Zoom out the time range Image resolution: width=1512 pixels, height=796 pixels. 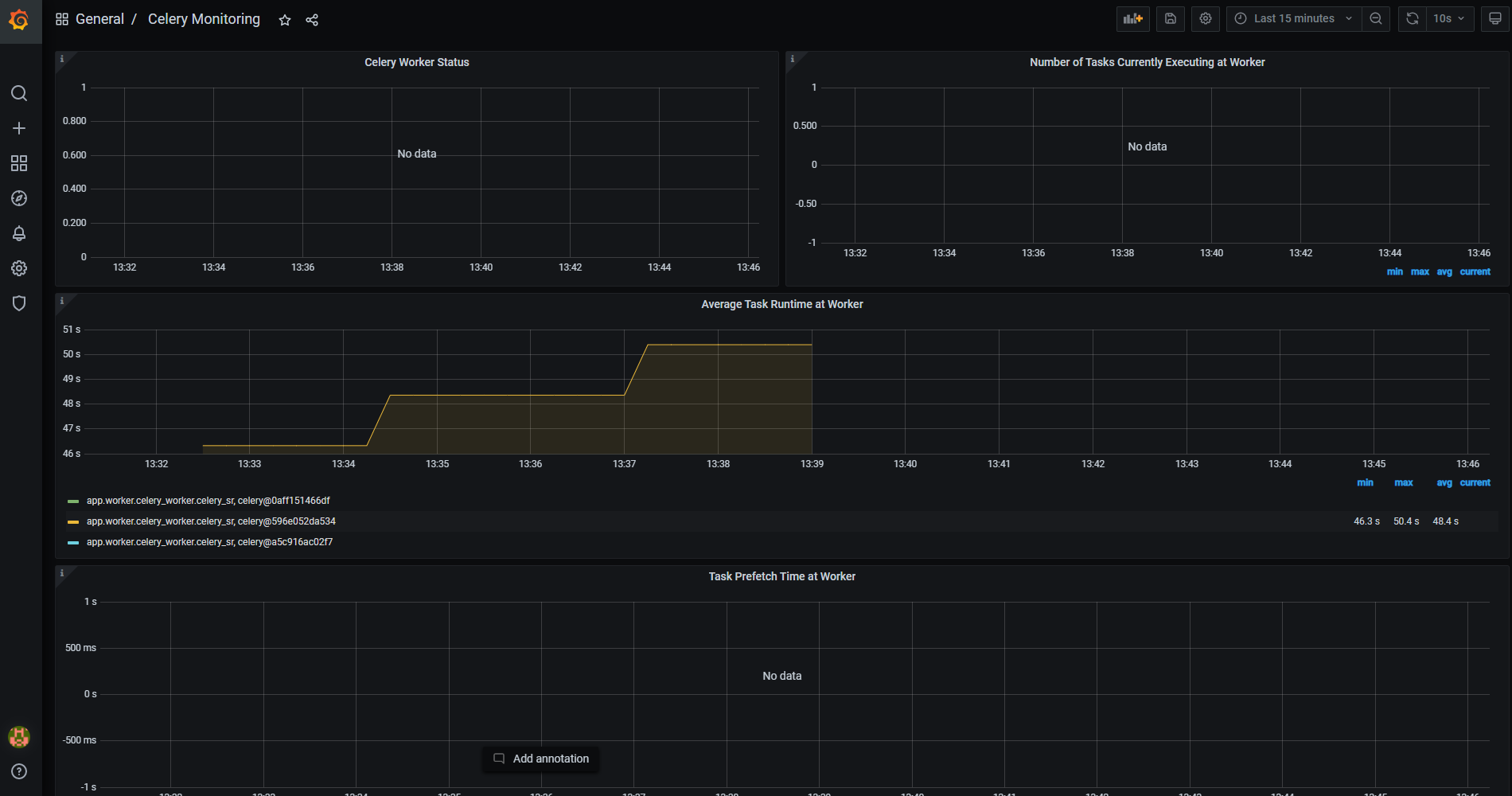[x=1376, y=18]
